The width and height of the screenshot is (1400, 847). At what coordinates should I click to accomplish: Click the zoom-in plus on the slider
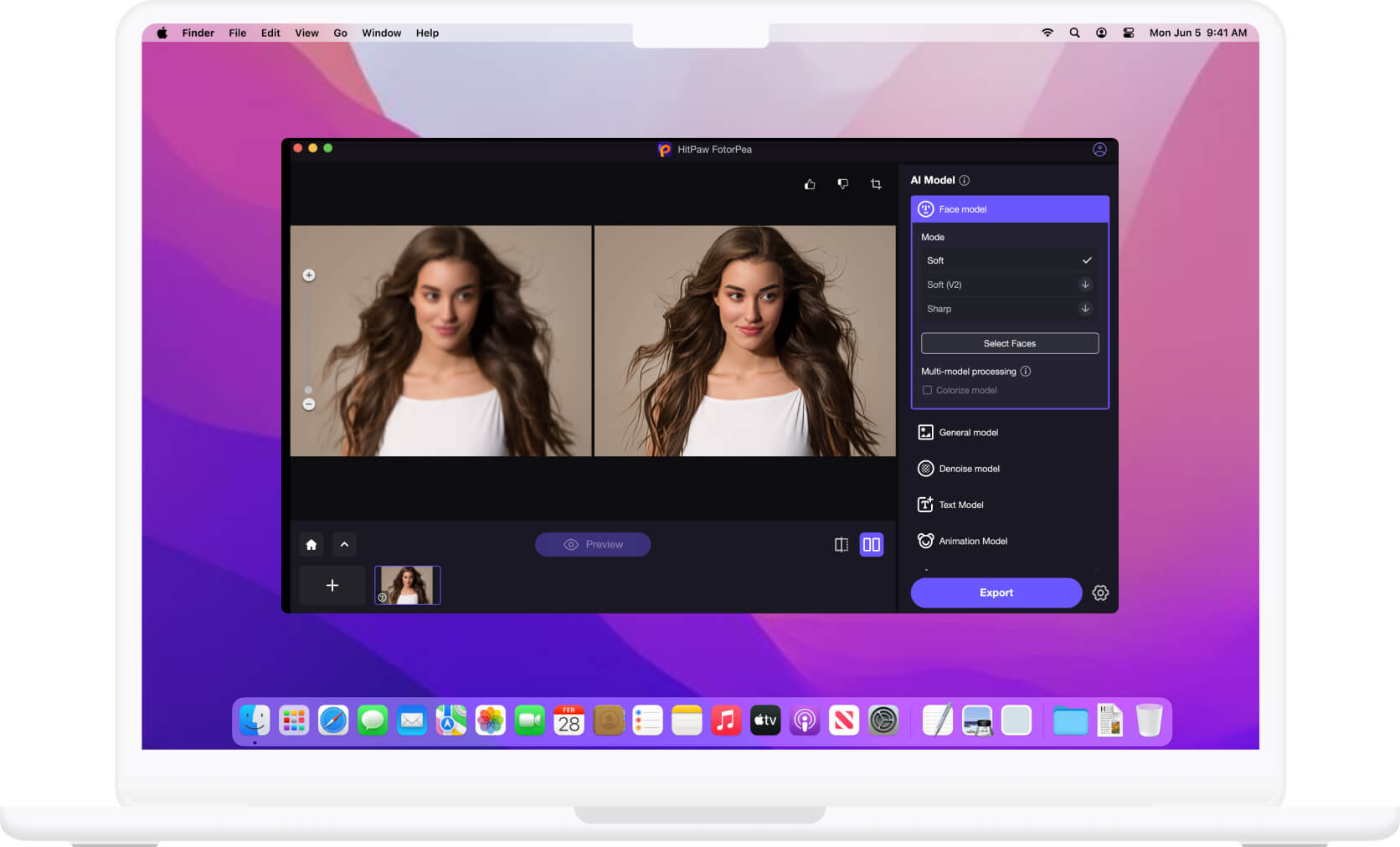[309, 275]
